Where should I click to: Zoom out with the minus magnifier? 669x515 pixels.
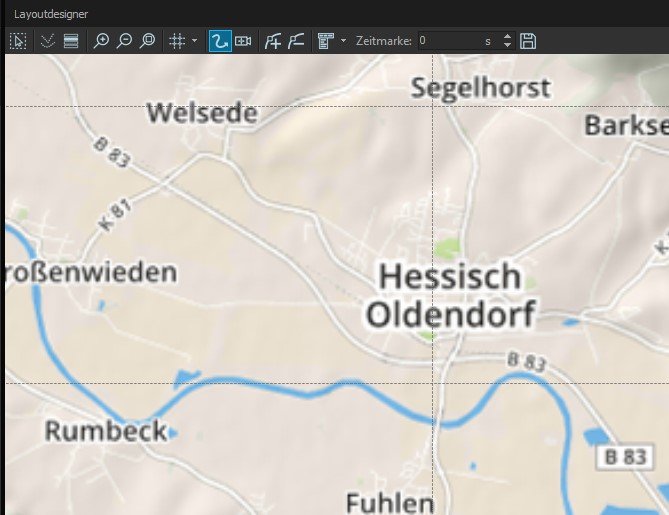point(124,41)
